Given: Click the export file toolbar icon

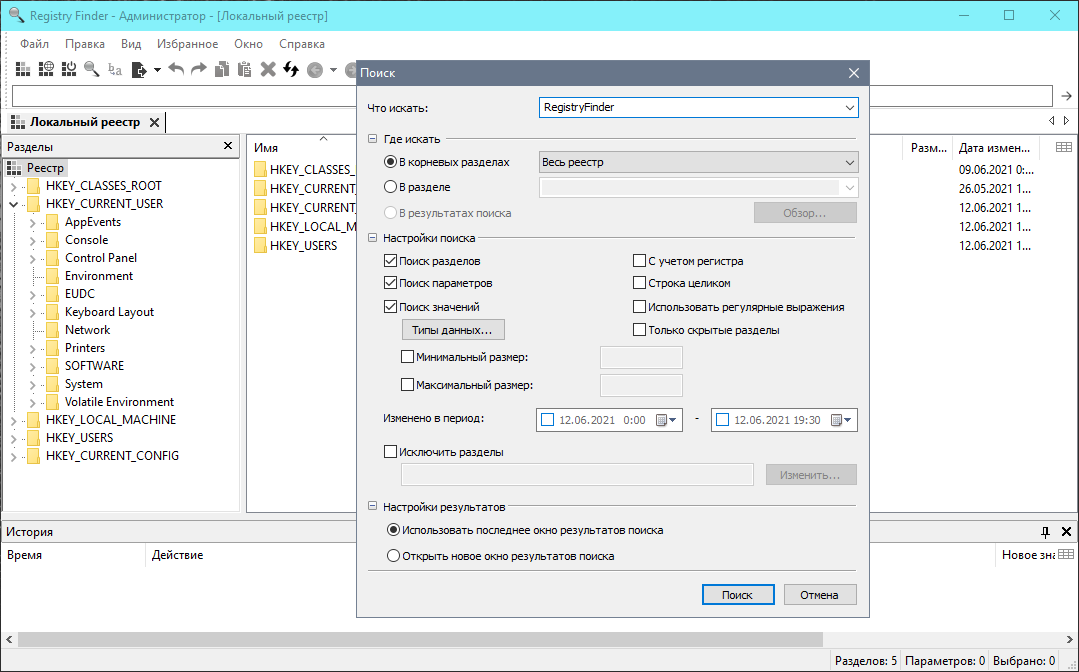Looking at the screenshot, I should point(139,69).
